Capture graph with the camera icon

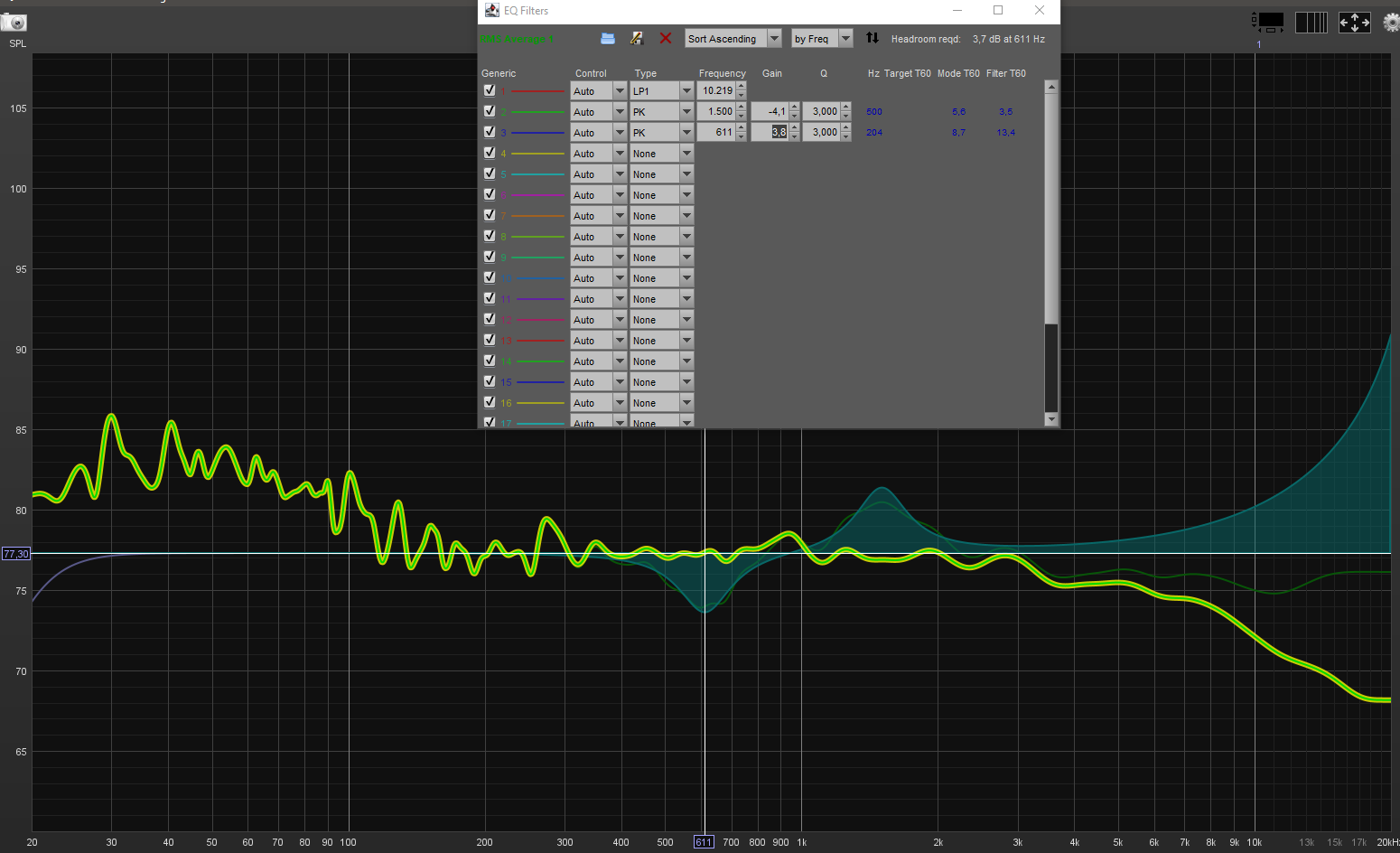click(14, 23)
